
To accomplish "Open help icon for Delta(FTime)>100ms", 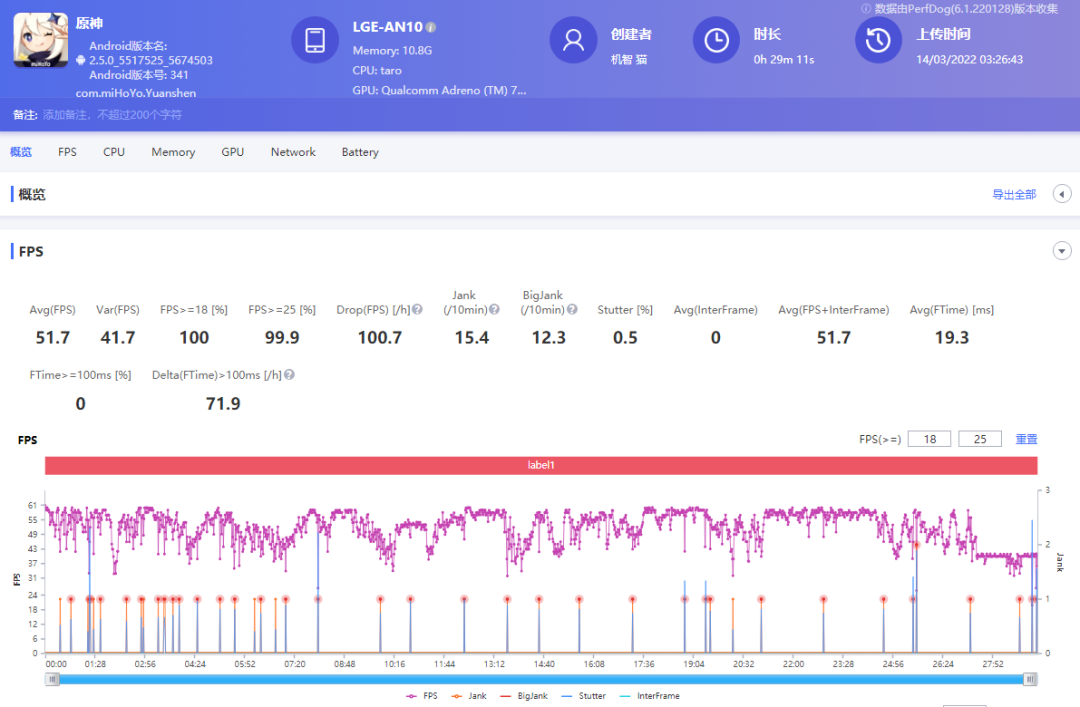I will click(x=289, y=375).
